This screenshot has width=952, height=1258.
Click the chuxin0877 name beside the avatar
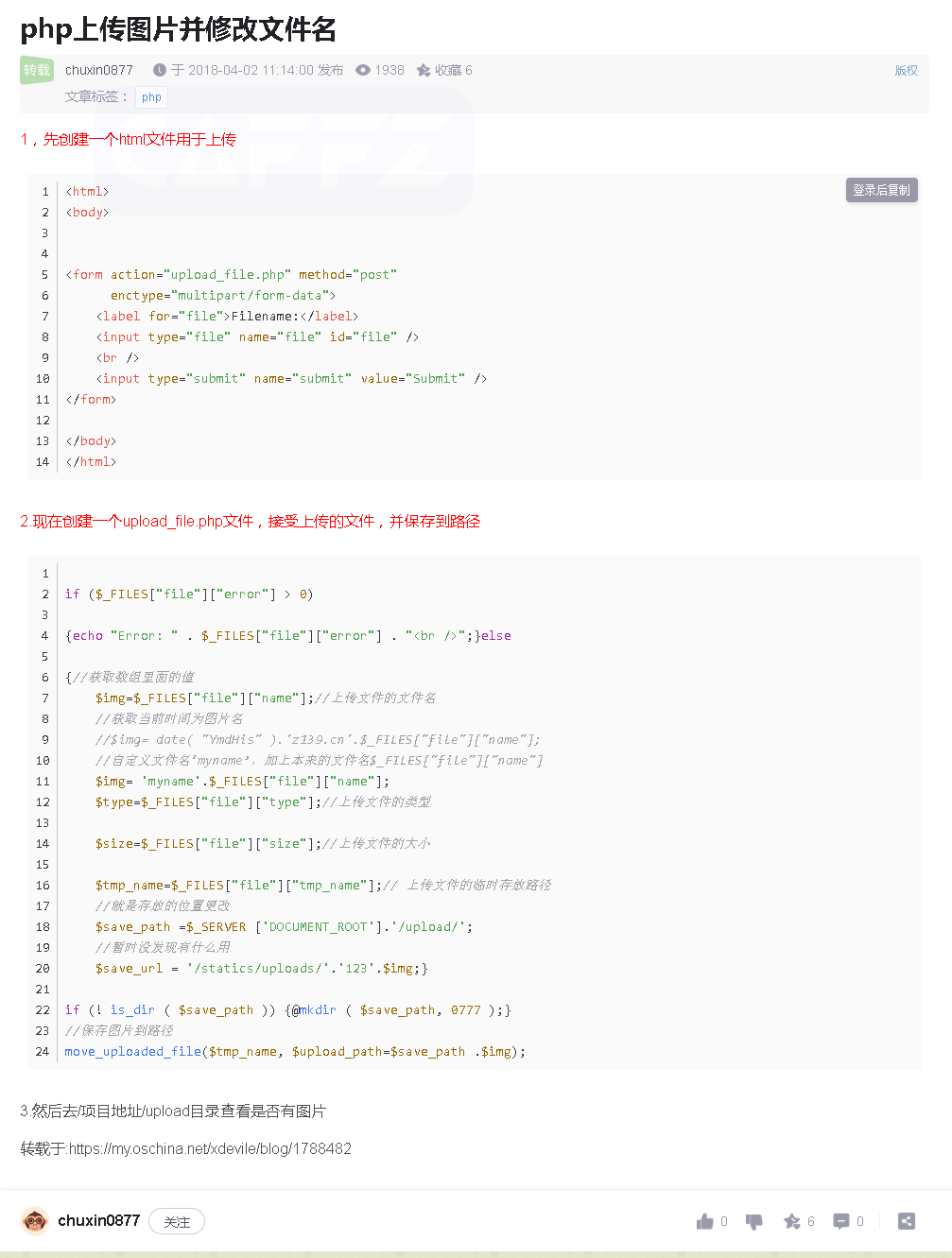pyautogui.click(x=98, y=1221)
